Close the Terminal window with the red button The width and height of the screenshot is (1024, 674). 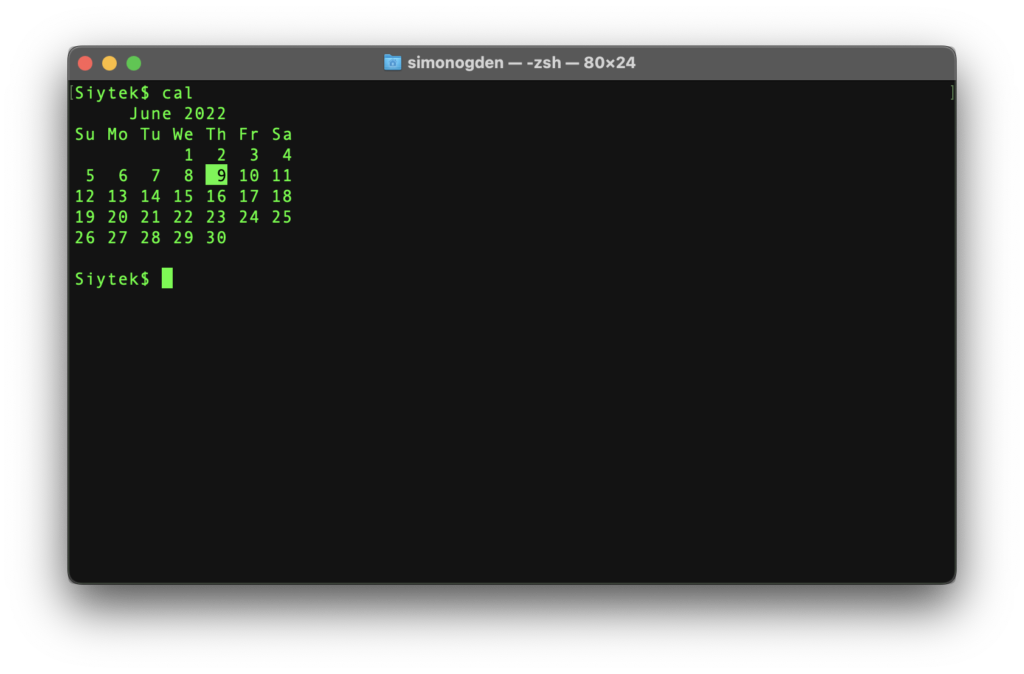85,63
